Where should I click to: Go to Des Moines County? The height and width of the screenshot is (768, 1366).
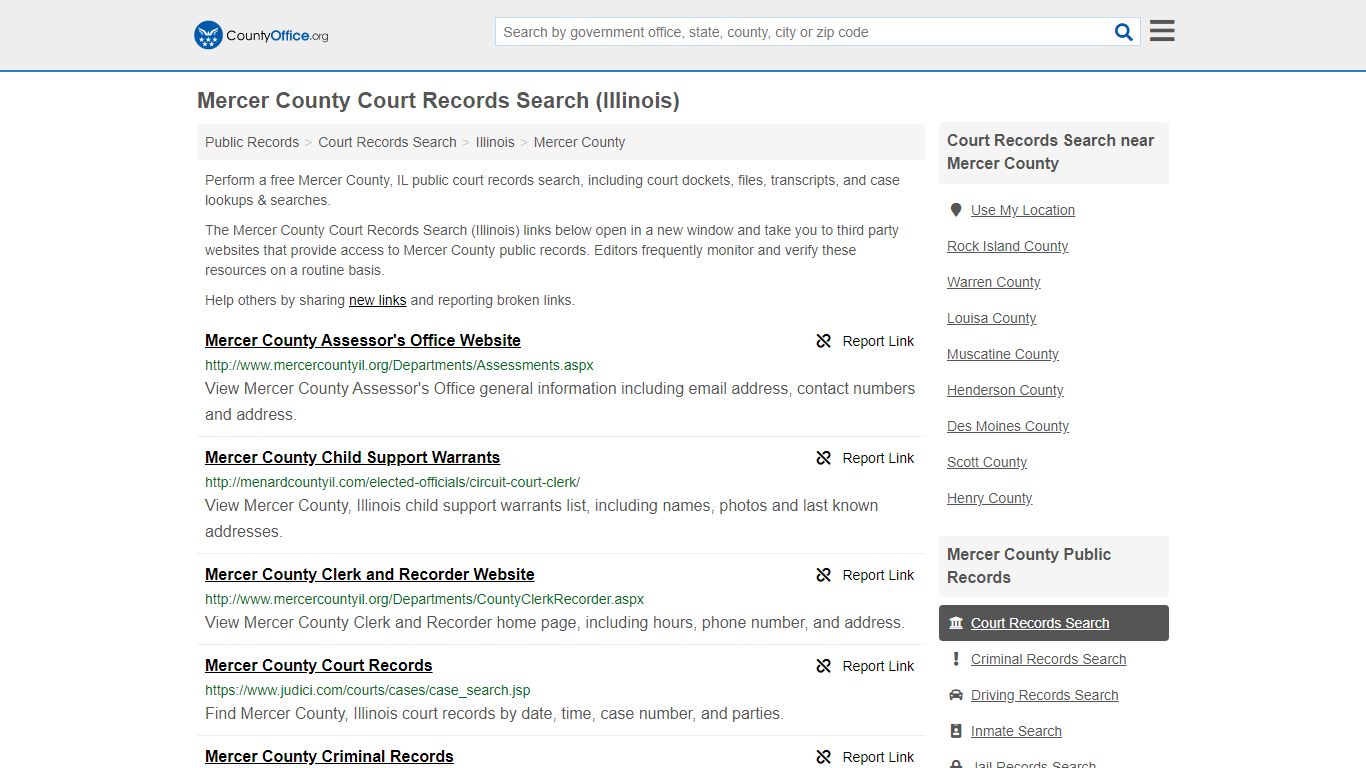[x=1008, y=426]
